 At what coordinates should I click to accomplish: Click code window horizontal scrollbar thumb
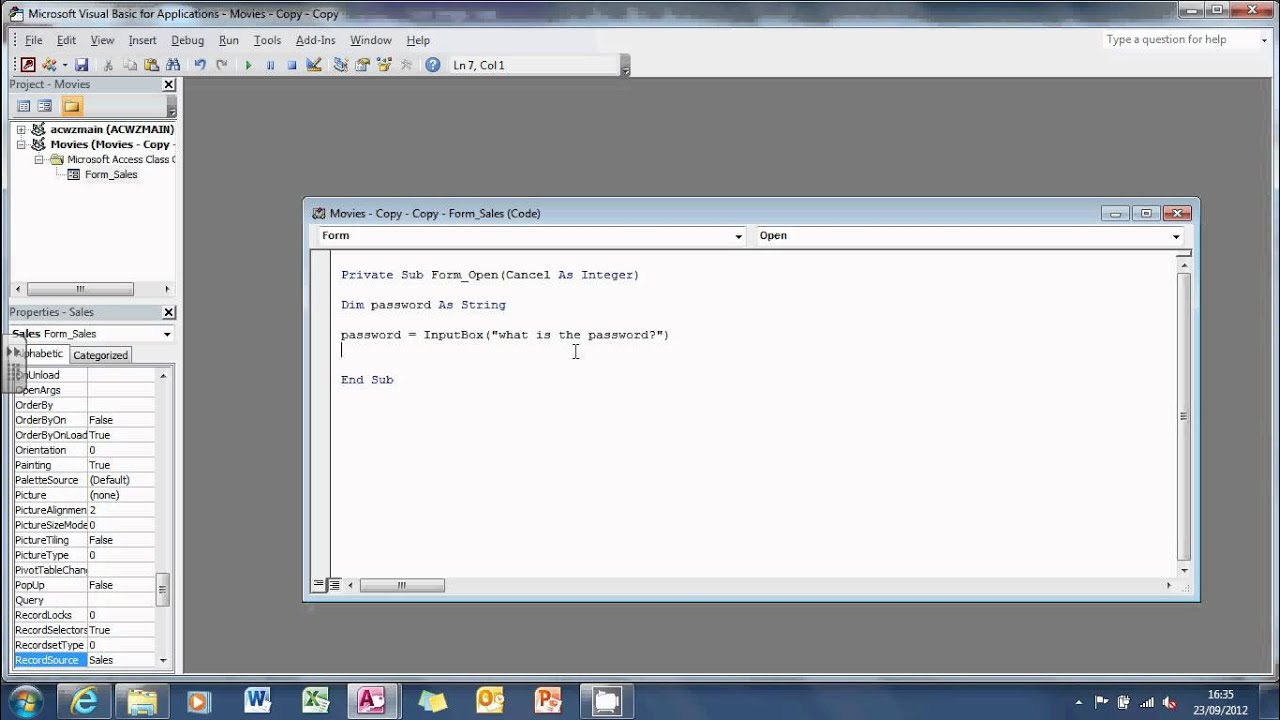click(402, 585)
